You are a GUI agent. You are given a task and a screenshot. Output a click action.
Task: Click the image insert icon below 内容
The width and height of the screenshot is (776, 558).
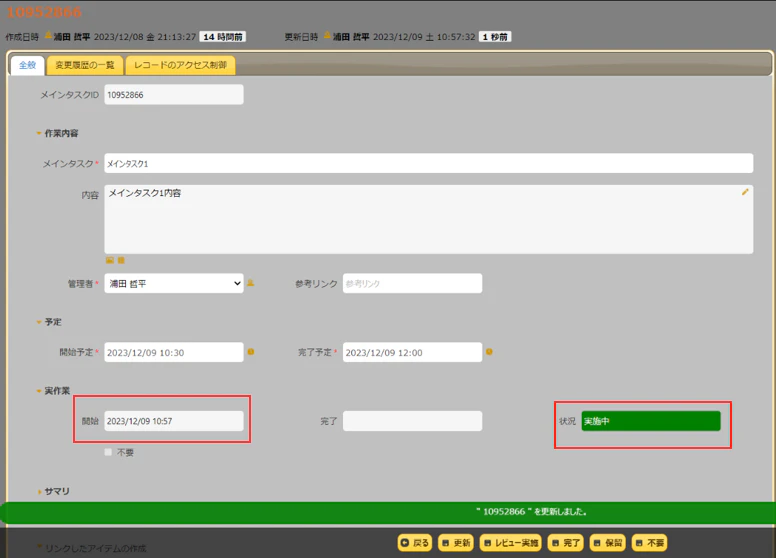coord(110,260)
